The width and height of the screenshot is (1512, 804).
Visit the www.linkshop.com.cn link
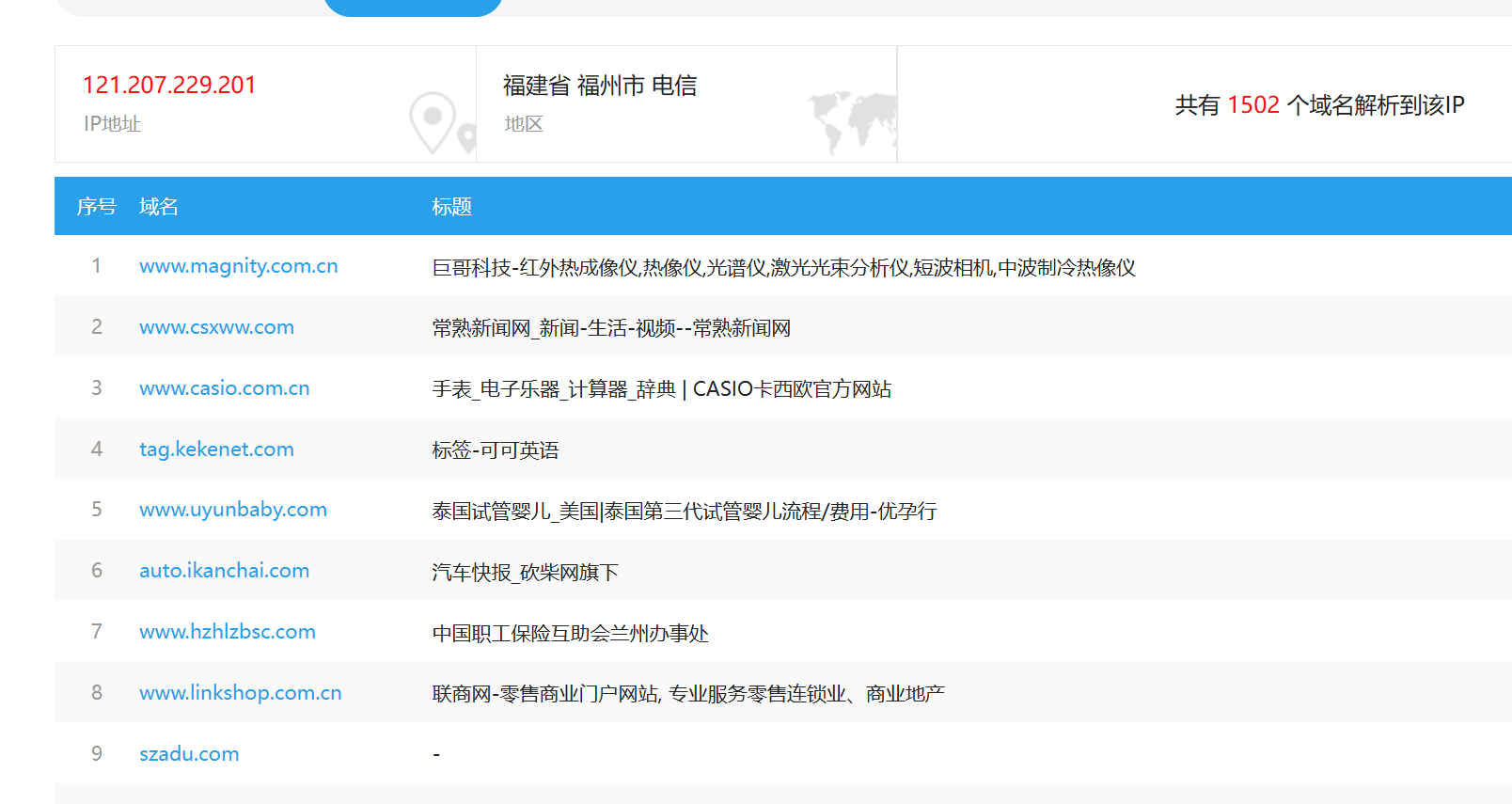point(241,693)
